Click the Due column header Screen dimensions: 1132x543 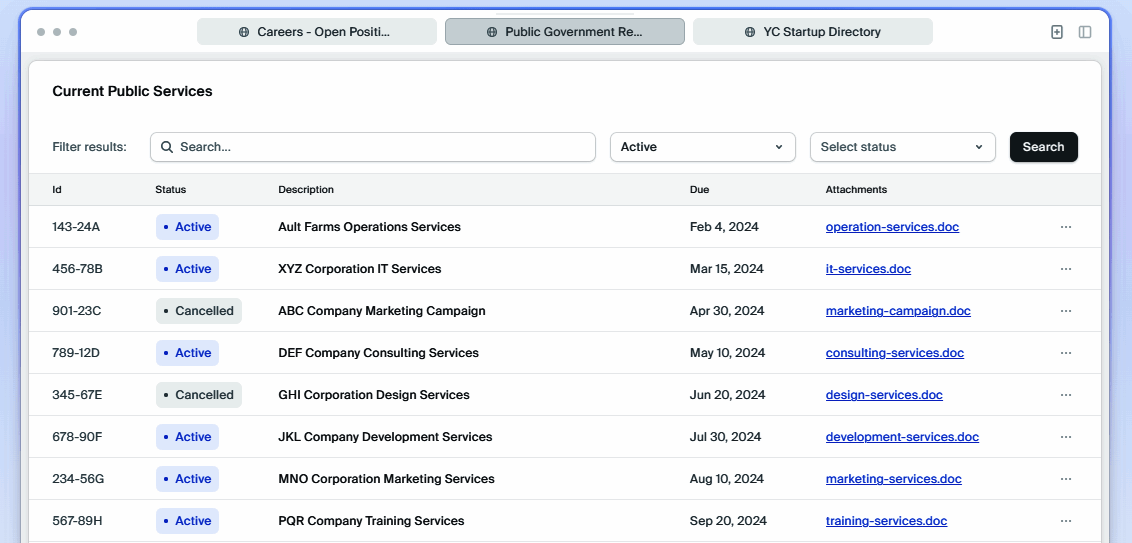click(699, 190)
